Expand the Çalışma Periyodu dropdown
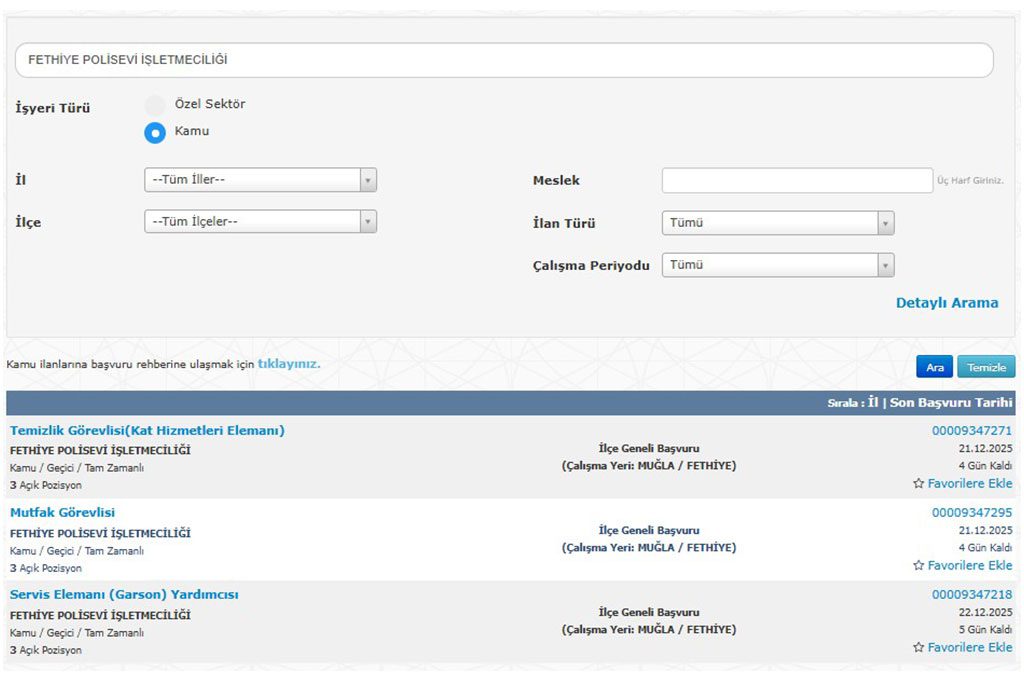This screenshot has width=1024, height=683. point(777,265)
